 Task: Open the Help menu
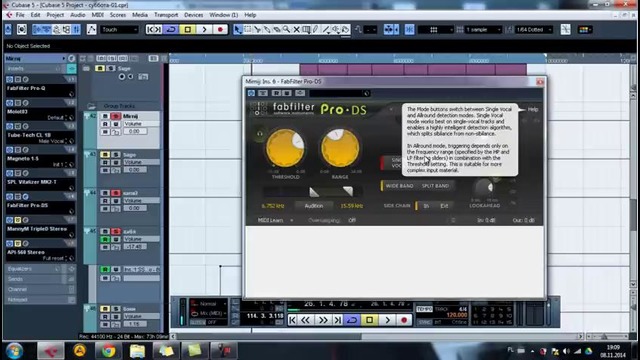250,15
